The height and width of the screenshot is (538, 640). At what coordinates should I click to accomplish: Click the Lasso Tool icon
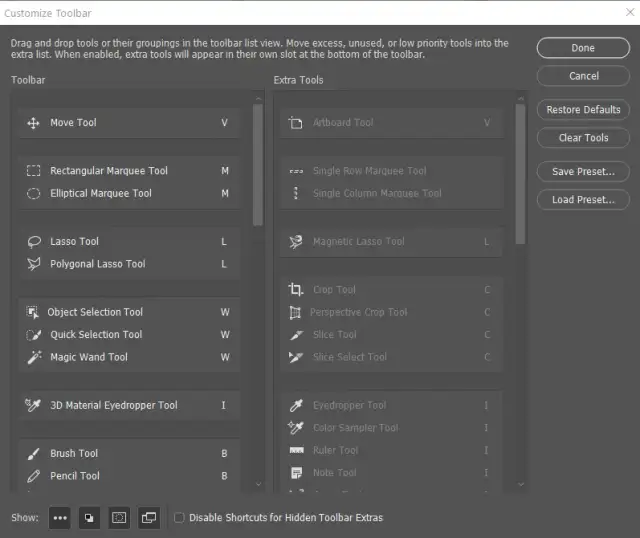click(x=33, y=242)
